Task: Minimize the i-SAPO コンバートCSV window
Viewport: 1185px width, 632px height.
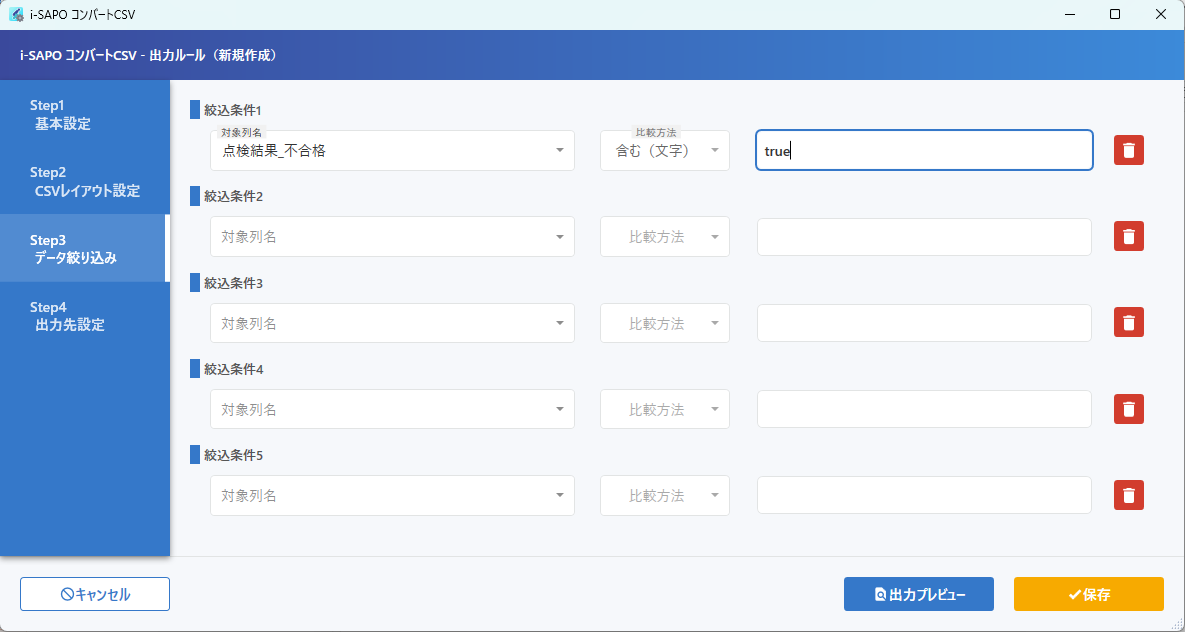Action: [x=1069, y=14]
